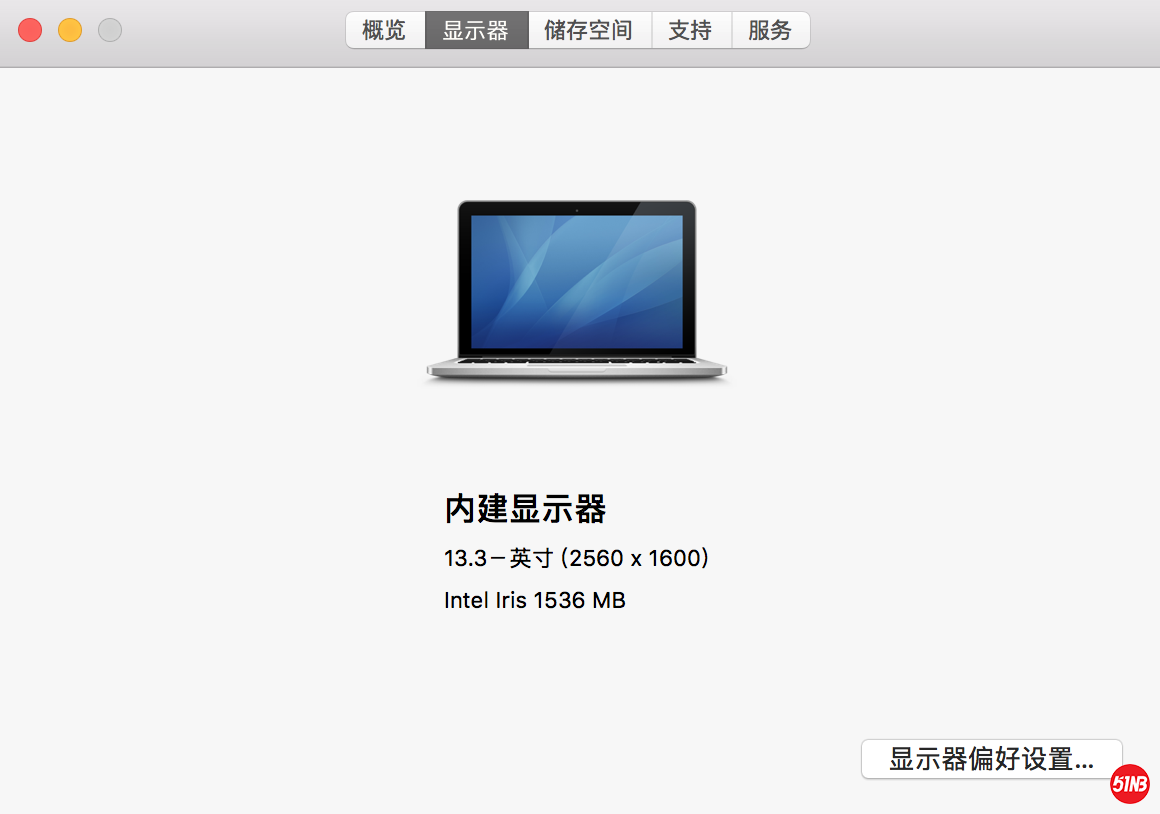Open the 服务 tab
1160x814 pixels.
tap(770, 30)
